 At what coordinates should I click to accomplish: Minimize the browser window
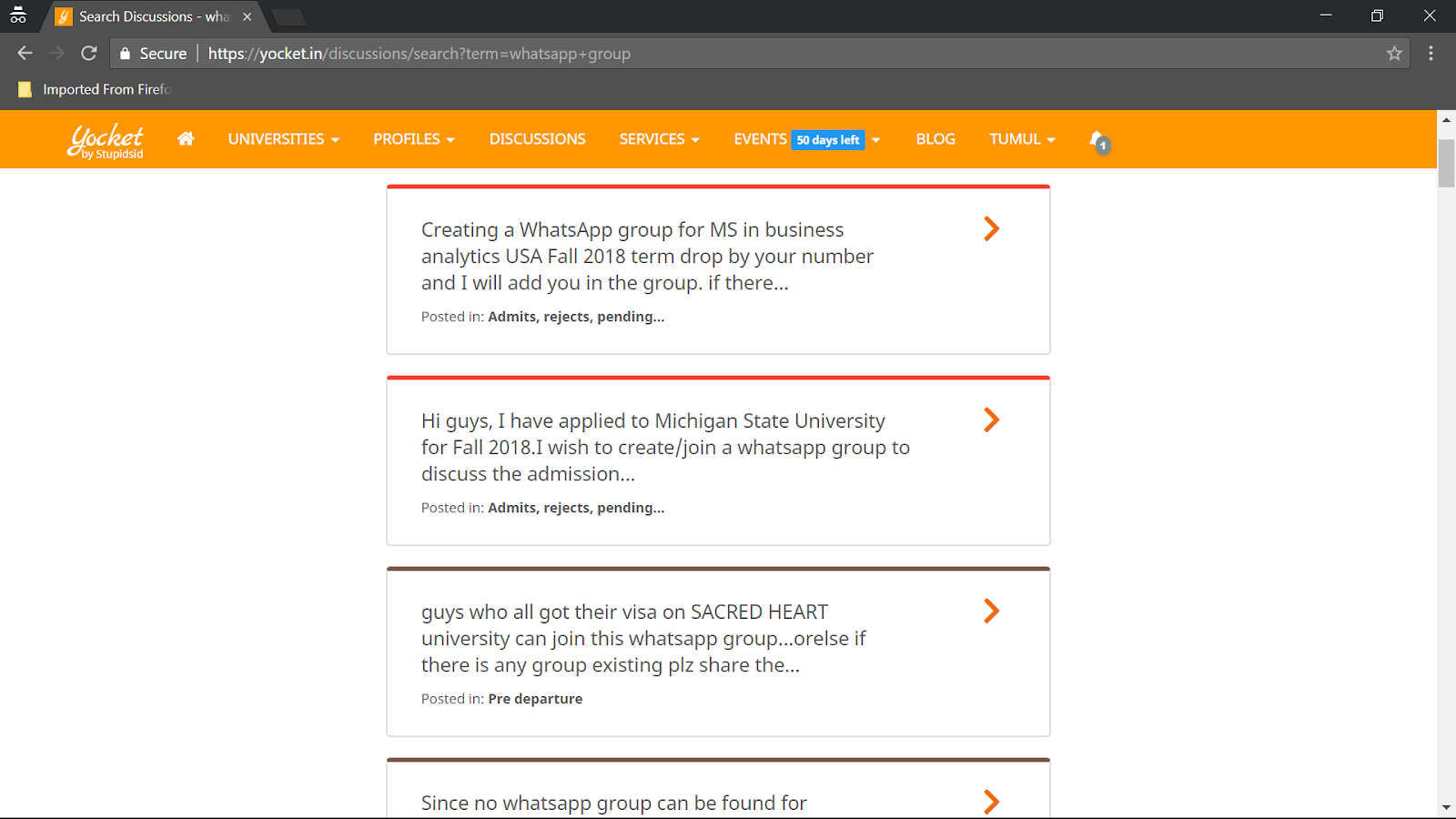tap(1326, 15)
